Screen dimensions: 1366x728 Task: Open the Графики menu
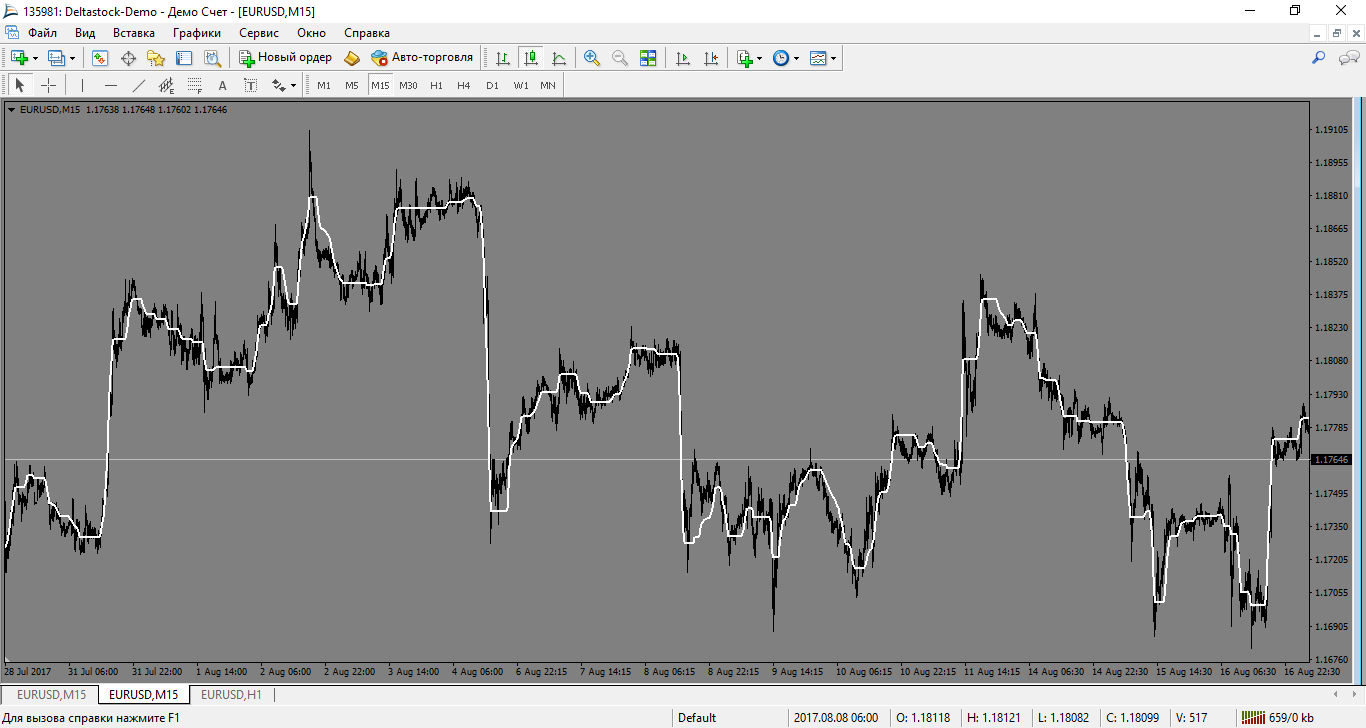click(196, 33)
